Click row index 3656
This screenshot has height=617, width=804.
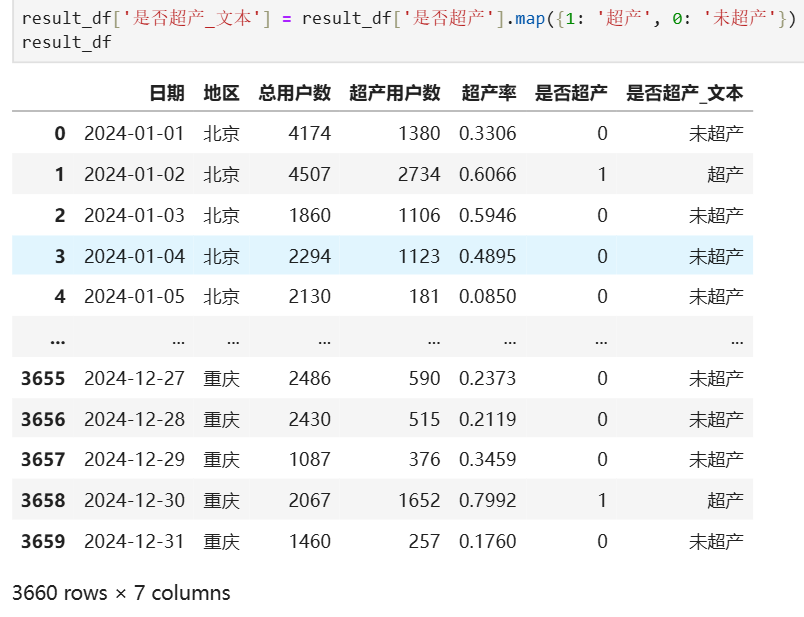coord(43,420)
